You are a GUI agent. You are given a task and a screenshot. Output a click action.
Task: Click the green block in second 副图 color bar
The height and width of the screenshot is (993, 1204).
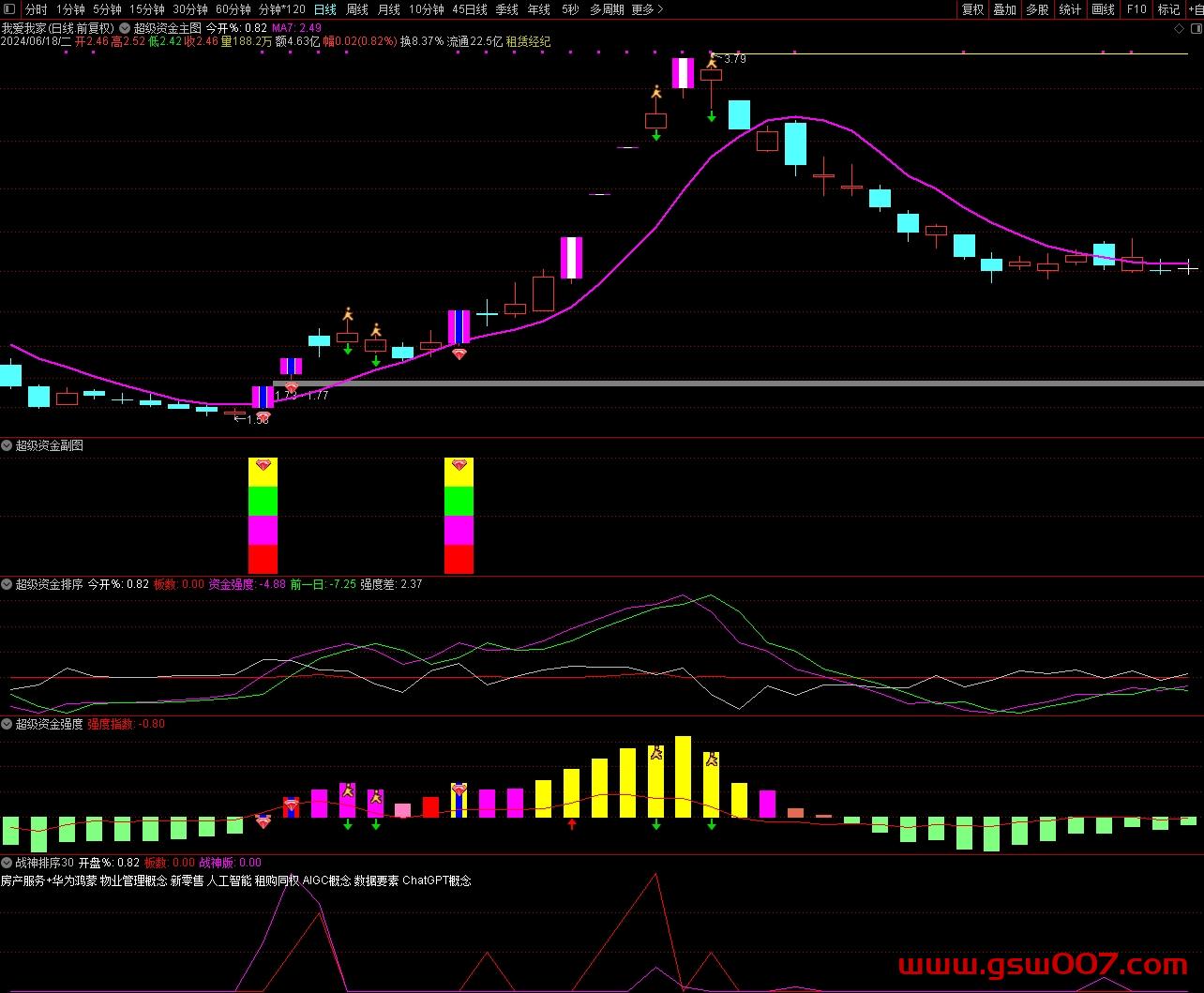pyautogui.click(x=459, y=502)
